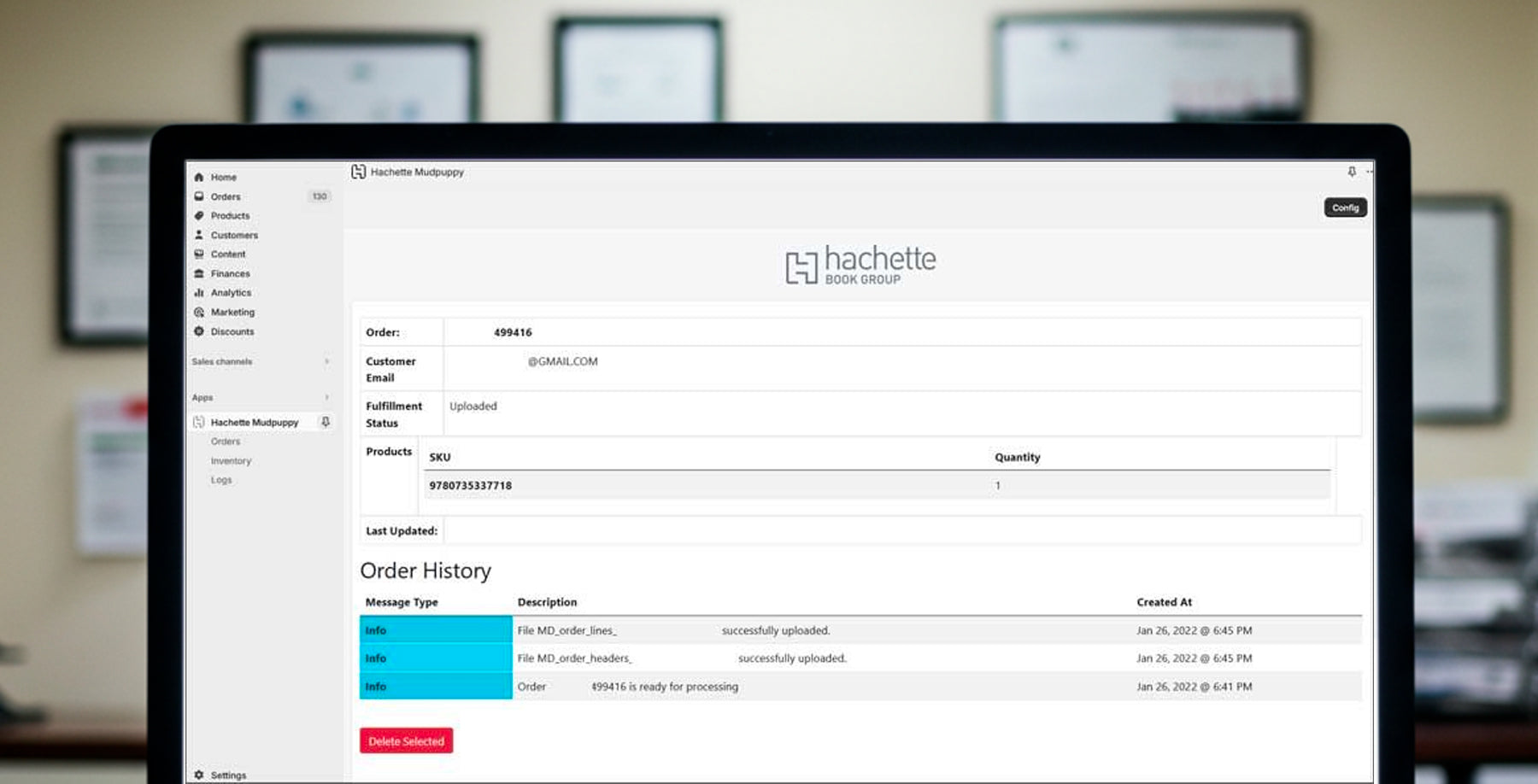Click the Apps section label
This screenshot has width=1538, height=784.
(203, 397)
